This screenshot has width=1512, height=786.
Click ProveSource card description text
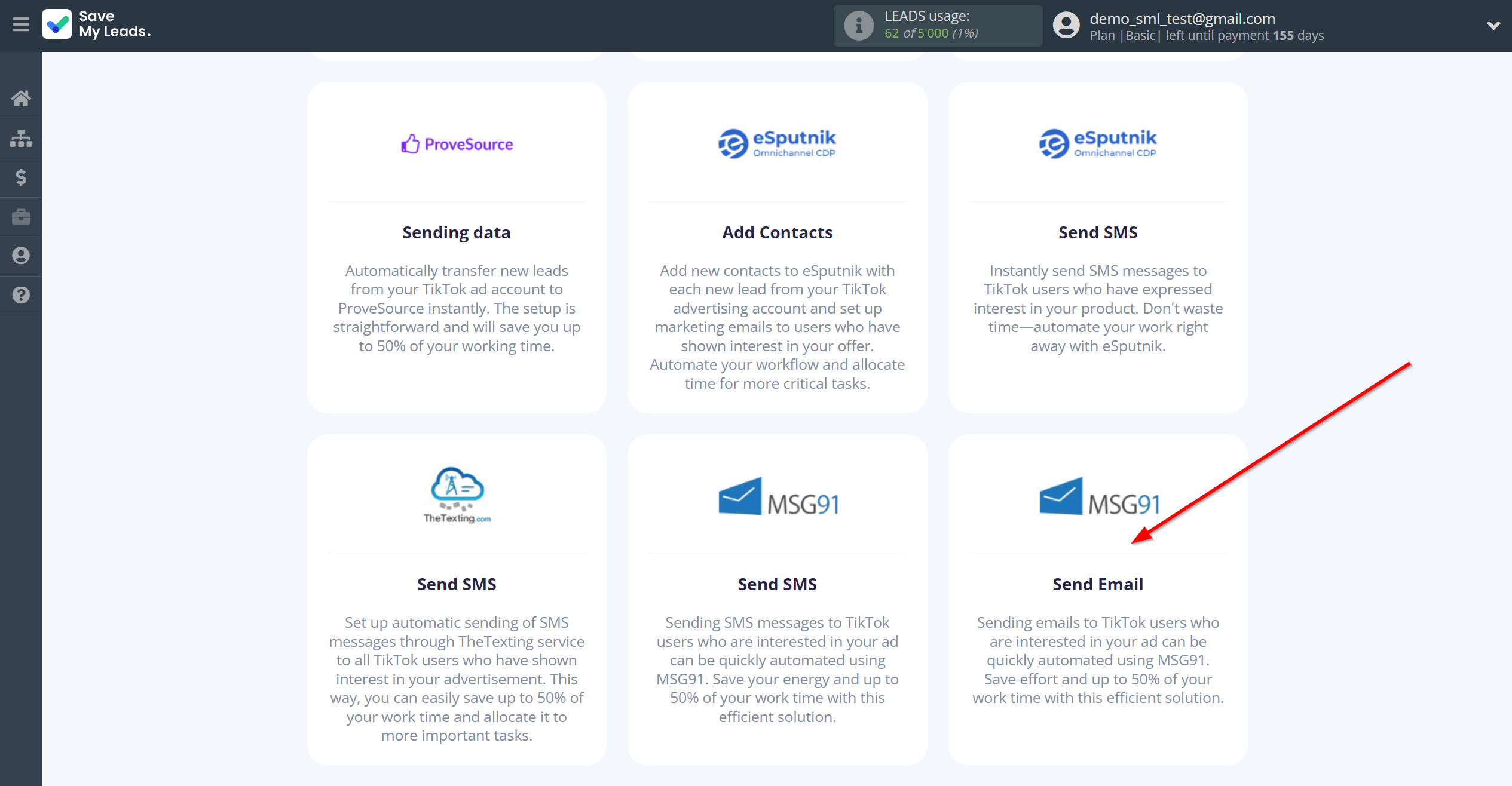tap(457, 308)
